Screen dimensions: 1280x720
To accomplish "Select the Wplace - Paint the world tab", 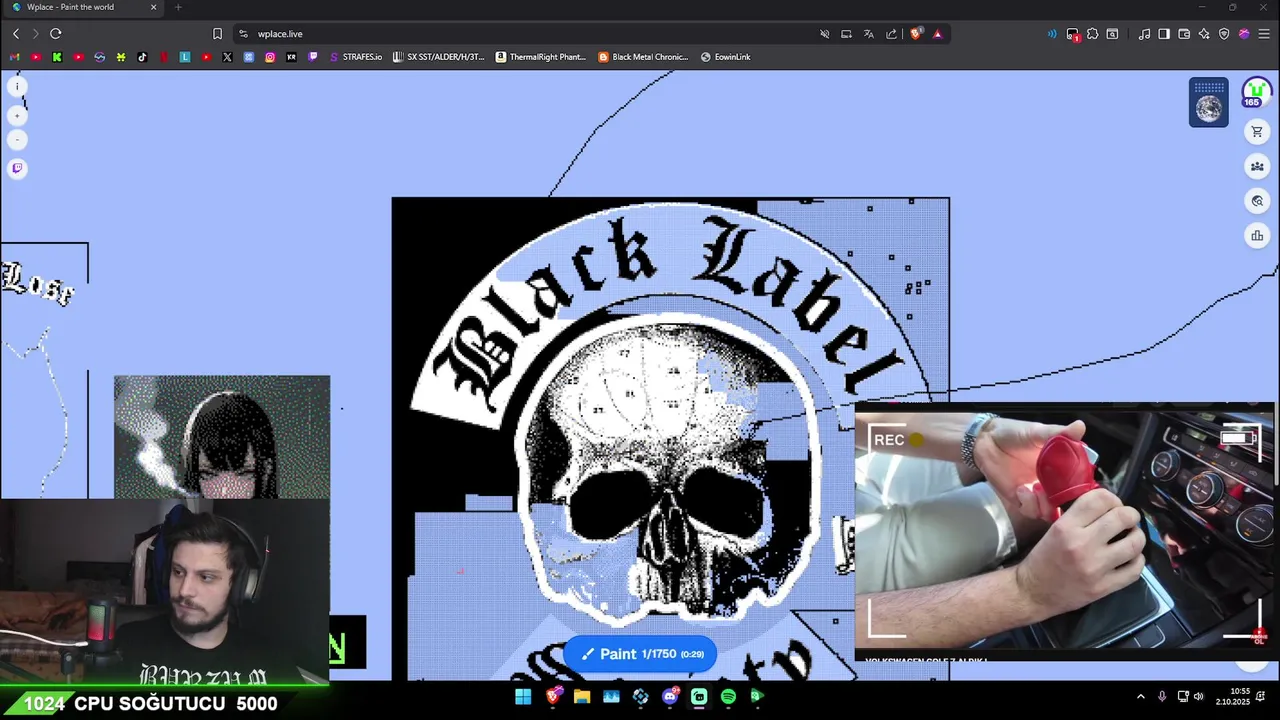I will tap(84, 7).
